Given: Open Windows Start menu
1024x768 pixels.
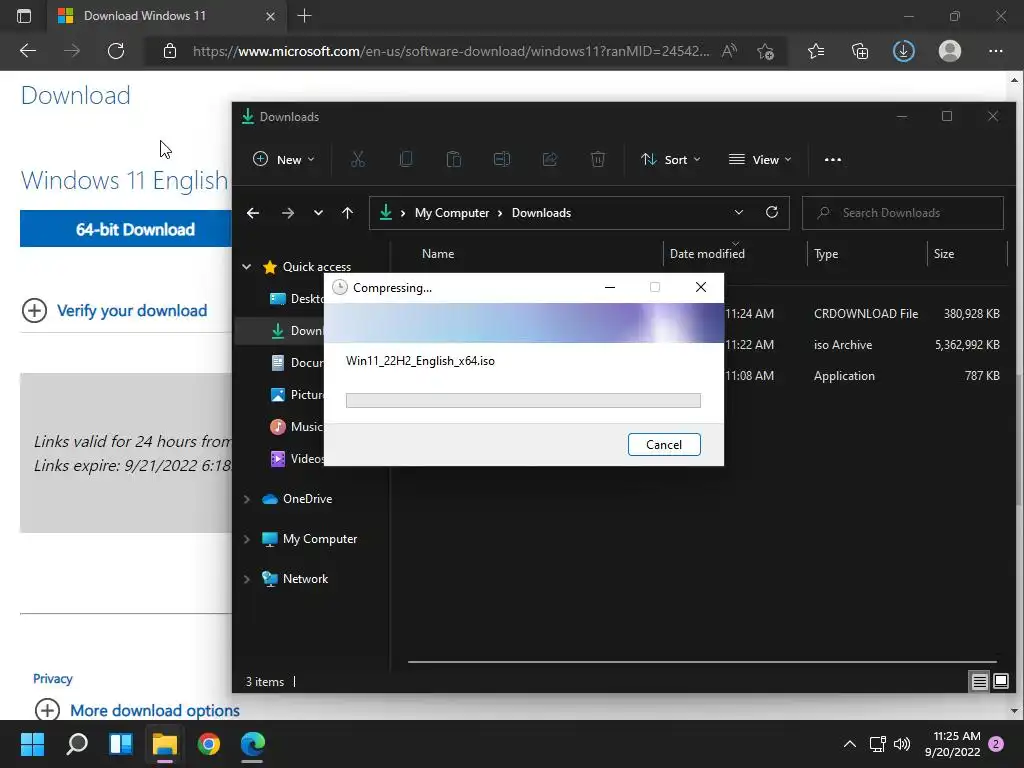Looking at the screenshot, I should (x=32, y=744).
